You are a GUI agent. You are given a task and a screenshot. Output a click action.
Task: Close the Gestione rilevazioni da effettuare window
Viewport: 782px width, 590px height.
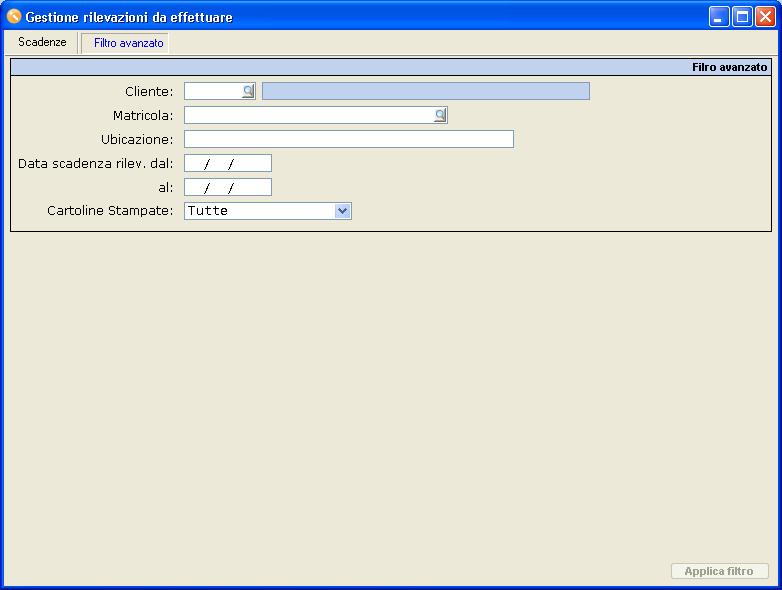click(x=765, y=17)
